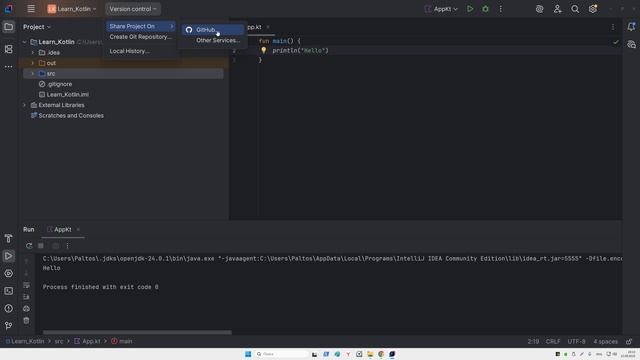
Task: Collapse the Version control dropdown
Action: [x=133, y=9]
